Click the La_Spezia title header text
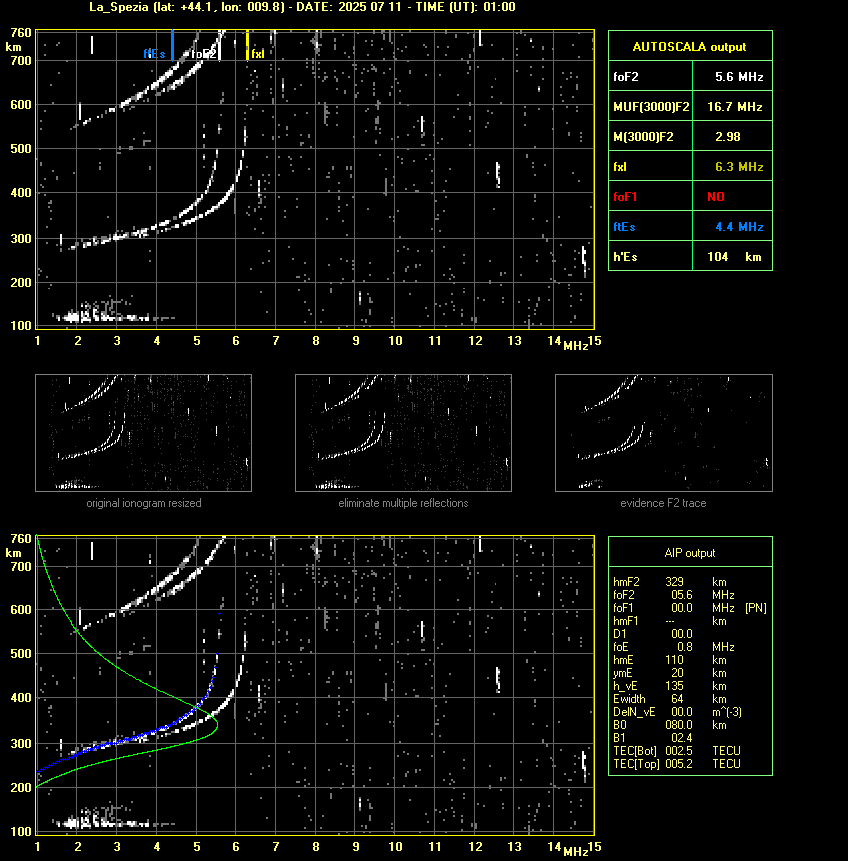 [302, 7]
